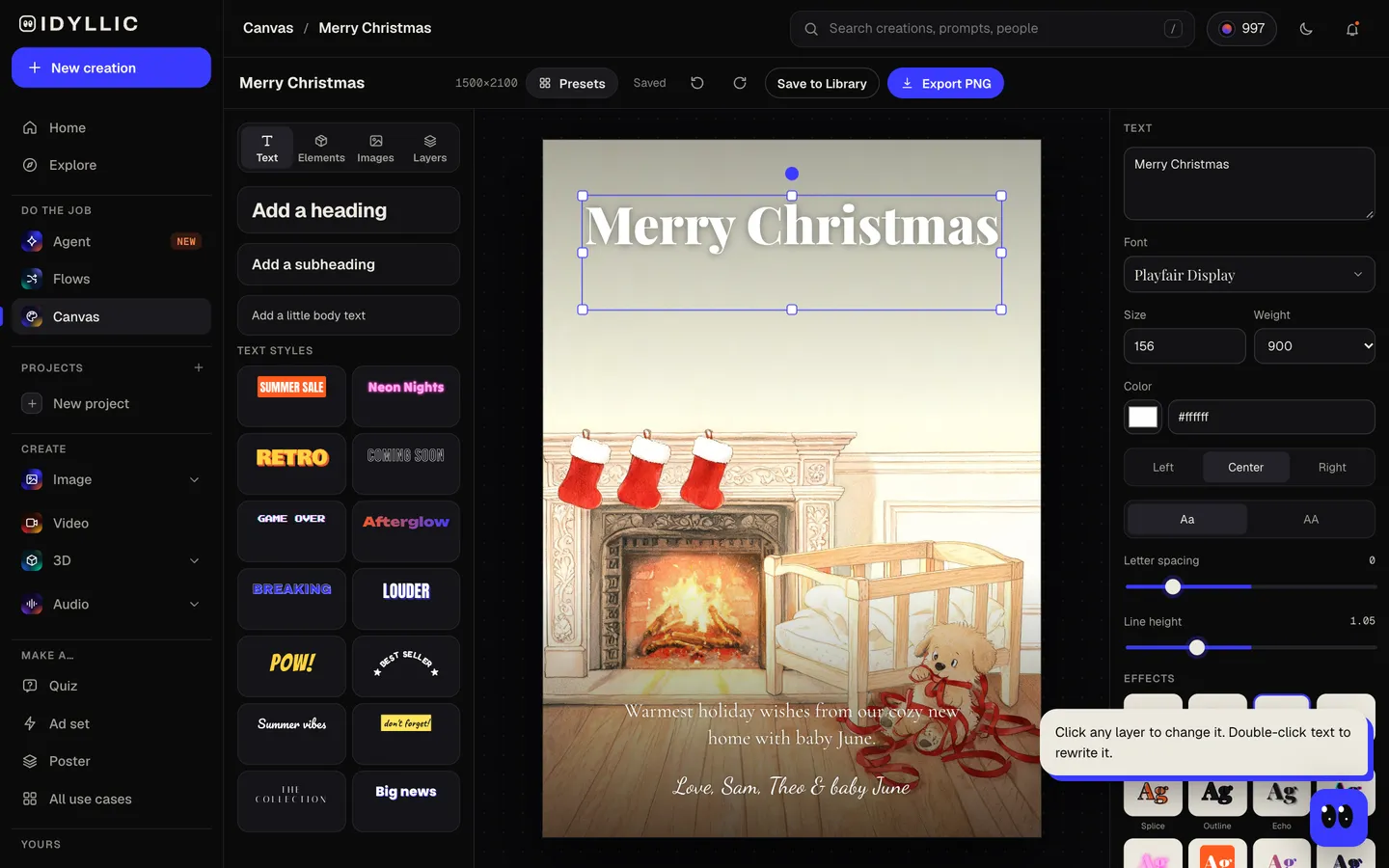The height and width of the screenshot is (868, 1389).
Task: Switch to the Elements tab
Action: [x=321, y=148]
